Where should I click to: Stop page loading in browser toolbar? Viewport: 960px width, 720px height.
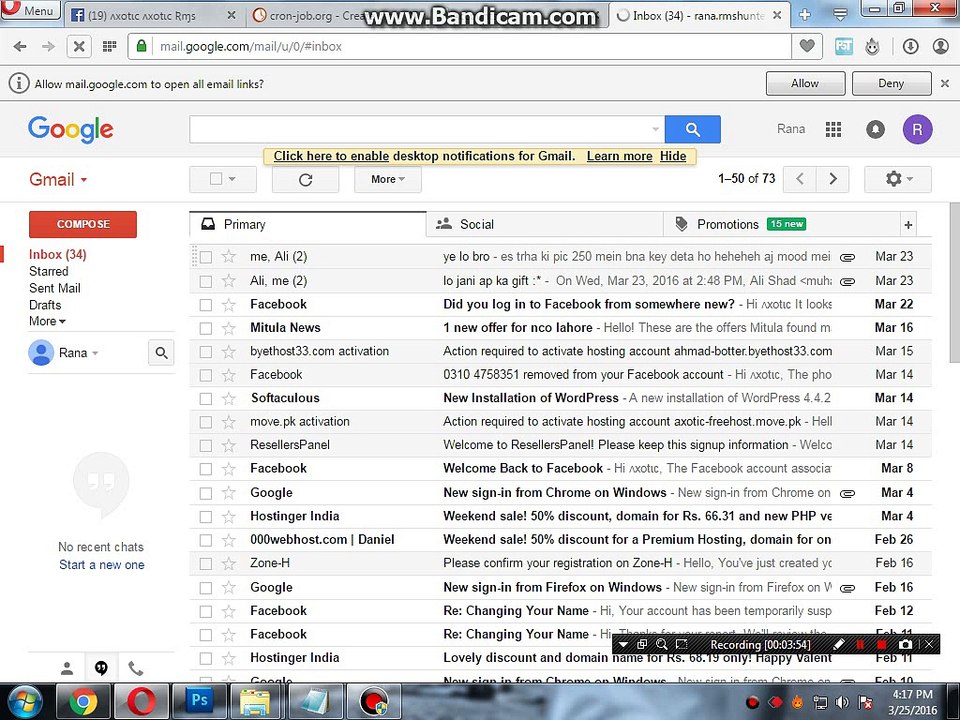click(79, 47)
